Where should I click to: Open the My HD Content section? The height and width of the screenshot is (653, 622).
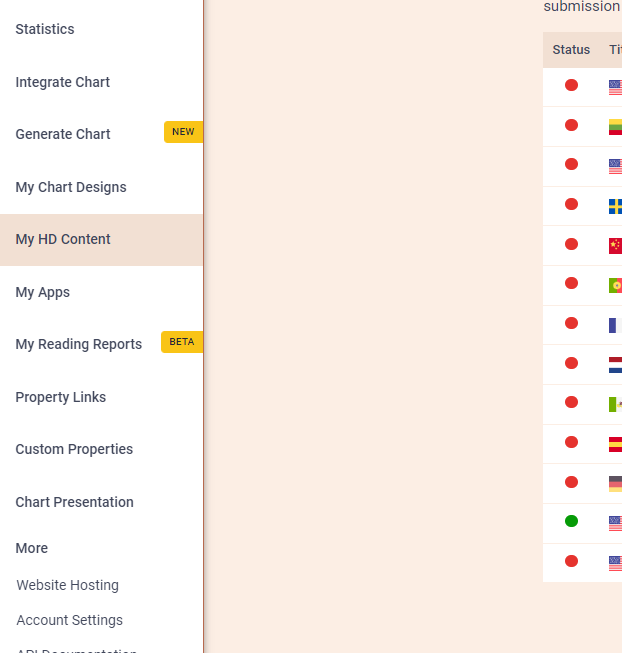[x=101, y=240]
